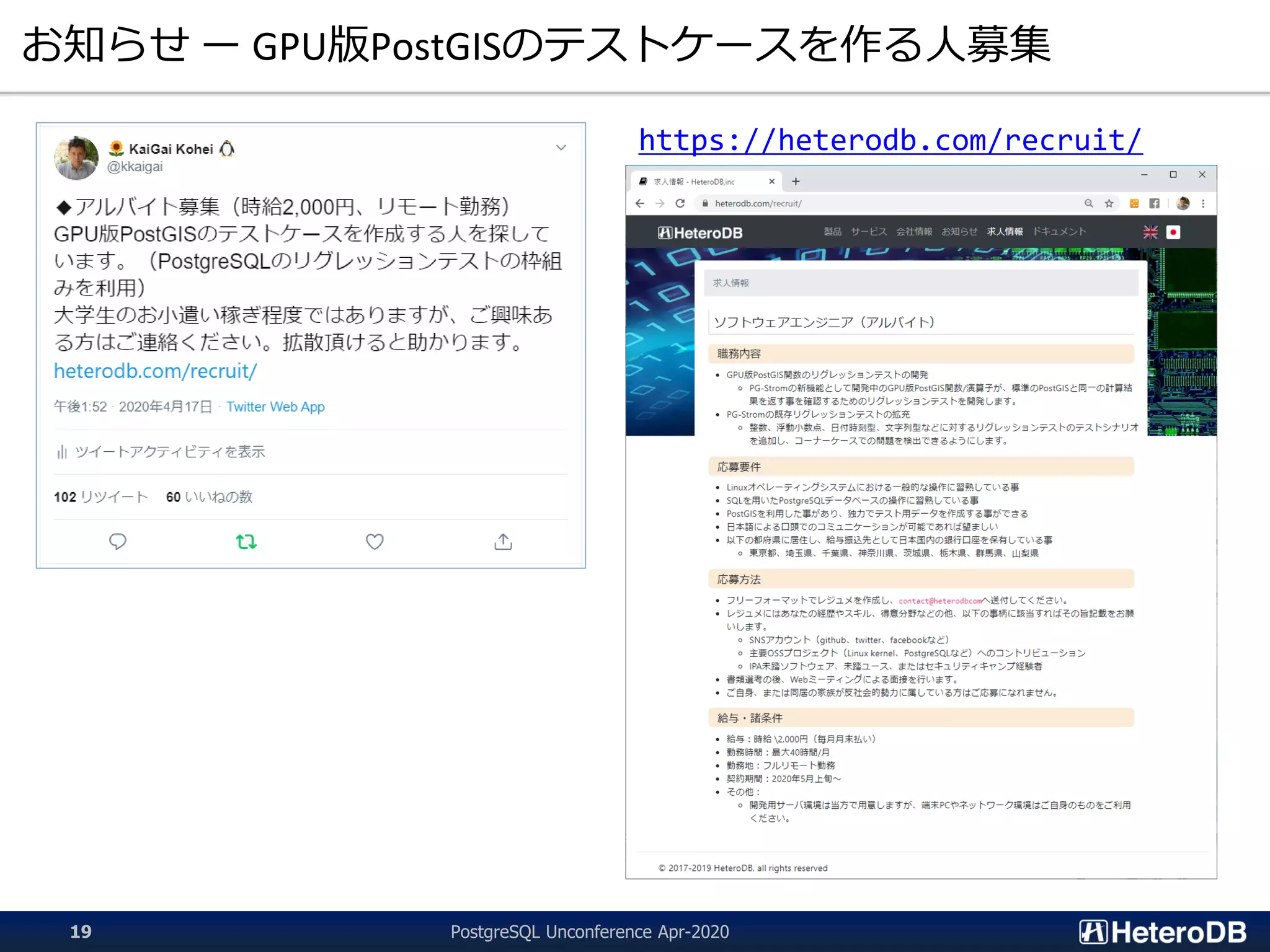The height and width of the screenshot is (952, 1270).
Task: View the 60 likes count
Action: point(209,497)
